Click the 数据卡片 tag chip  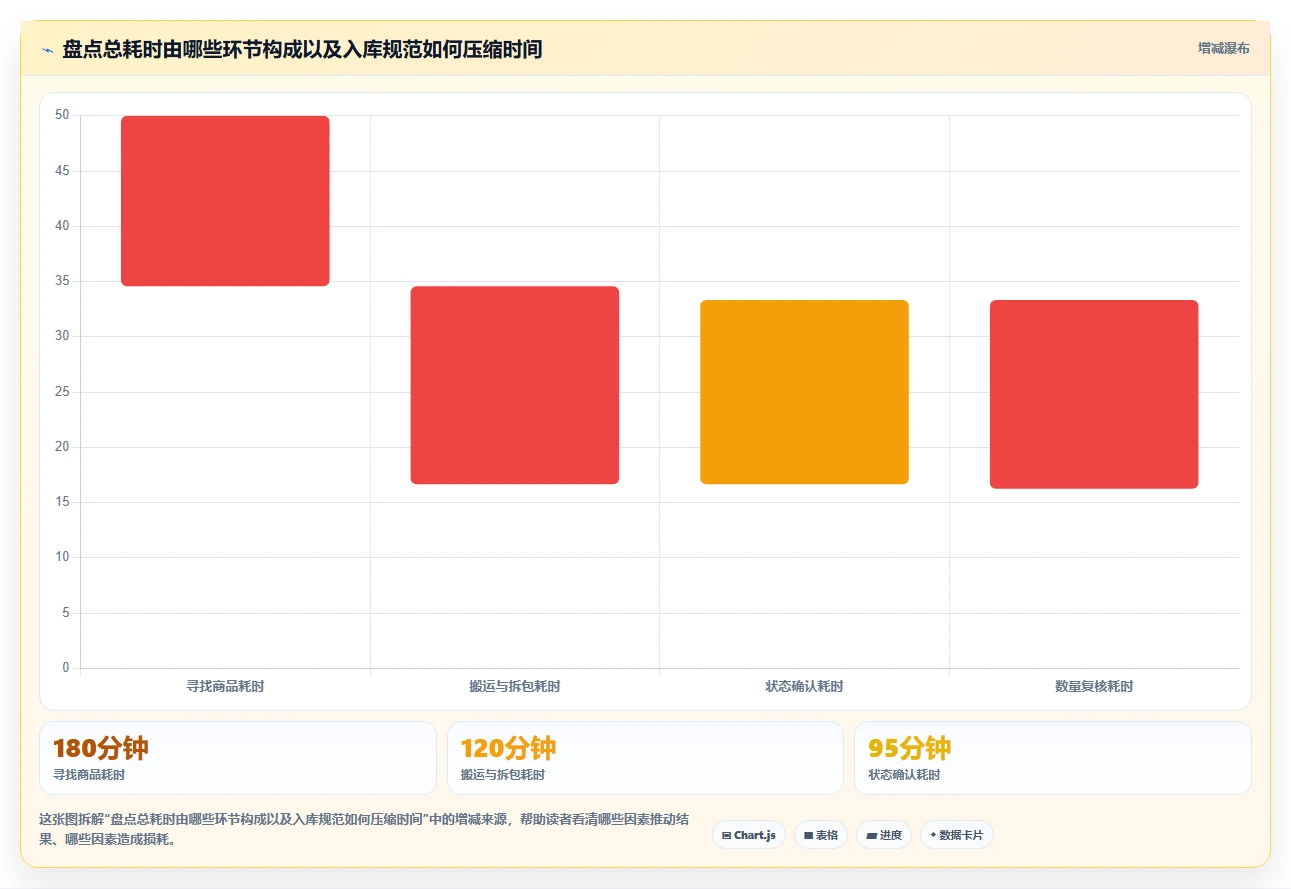[957, 835]
